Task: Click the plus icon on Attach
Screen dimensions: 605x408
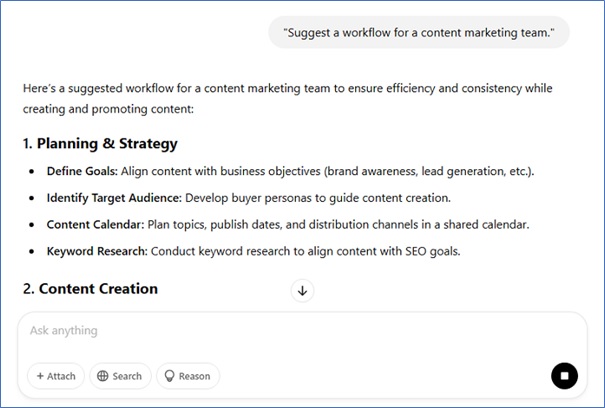Action: point(40,376)
